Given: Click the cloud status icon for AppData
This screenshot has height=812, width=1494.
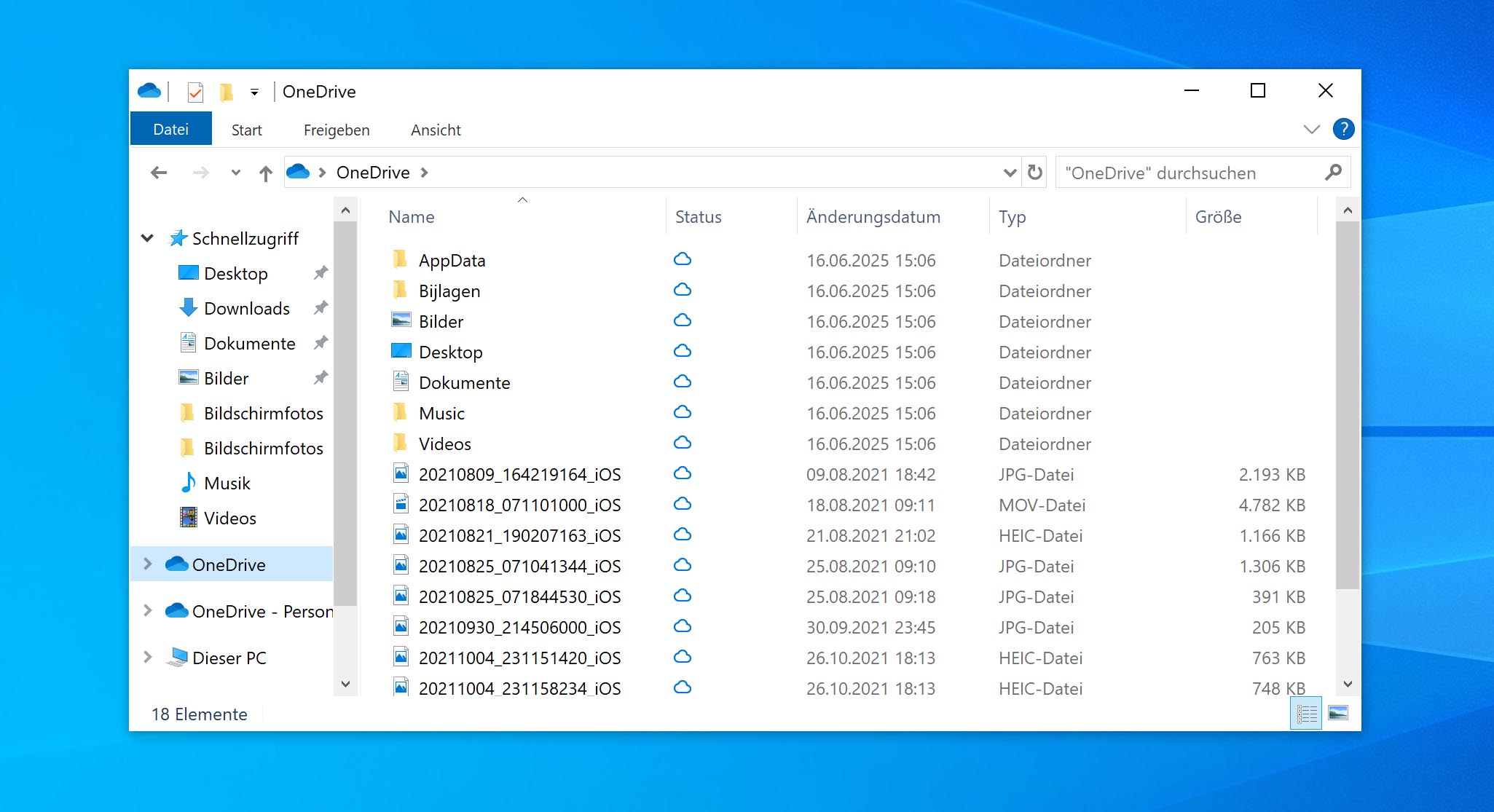Looking at the screenshot, I should click(x=683, y=259).
